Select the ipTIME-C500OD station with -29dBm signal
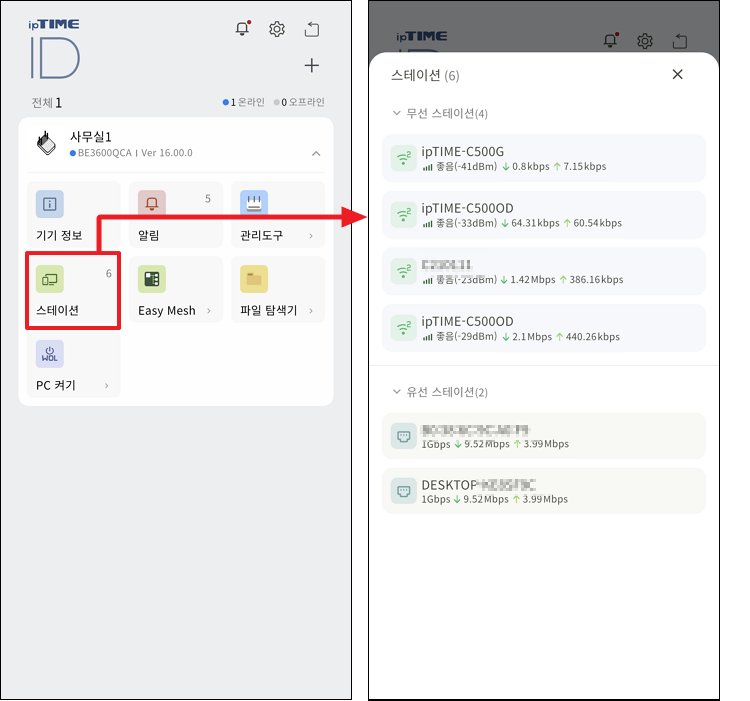Screen dimensions: 750x701 [x=544, y=328]
